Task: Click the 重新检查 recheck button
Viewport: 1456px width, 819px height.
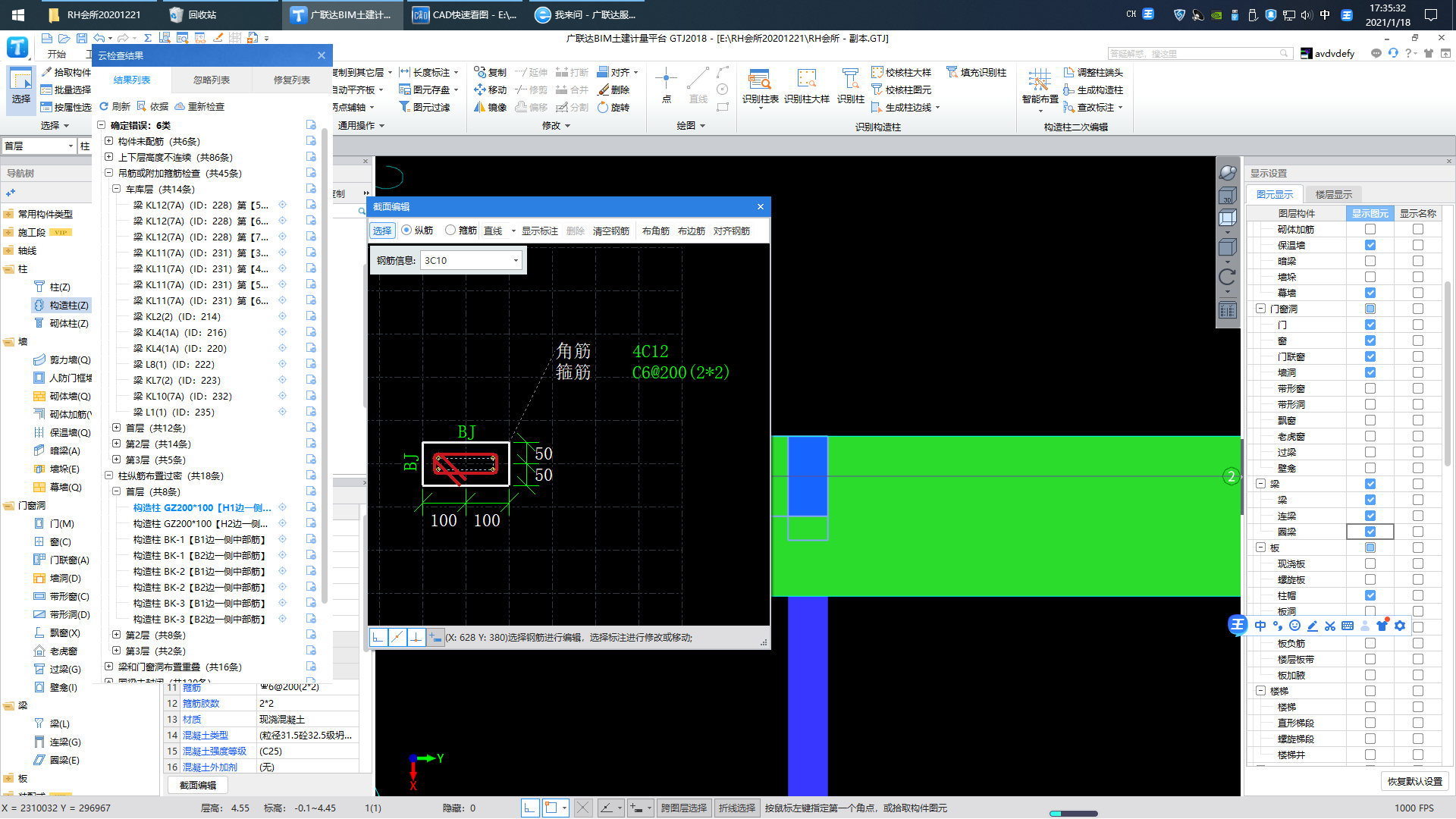Action: tap(199, 106)
